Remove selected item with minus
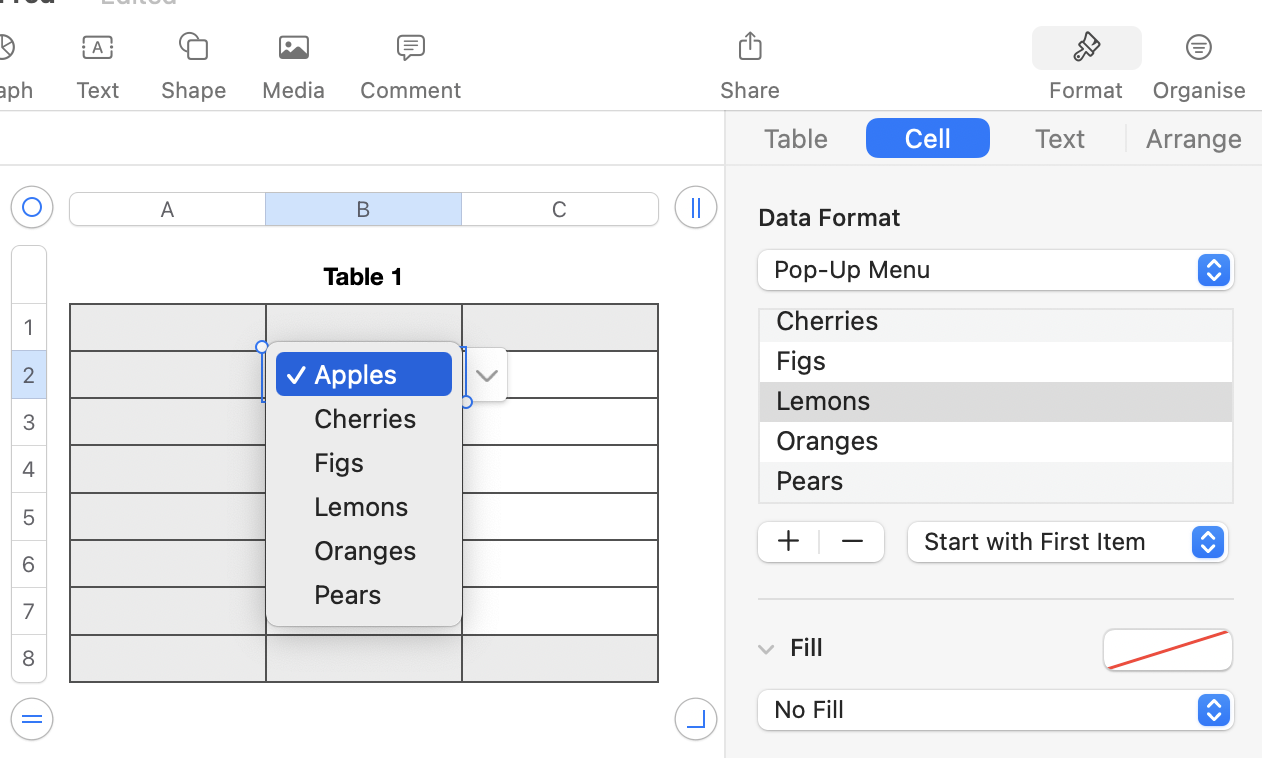This screenshot has width=1262, height=758. pos(852,542)
